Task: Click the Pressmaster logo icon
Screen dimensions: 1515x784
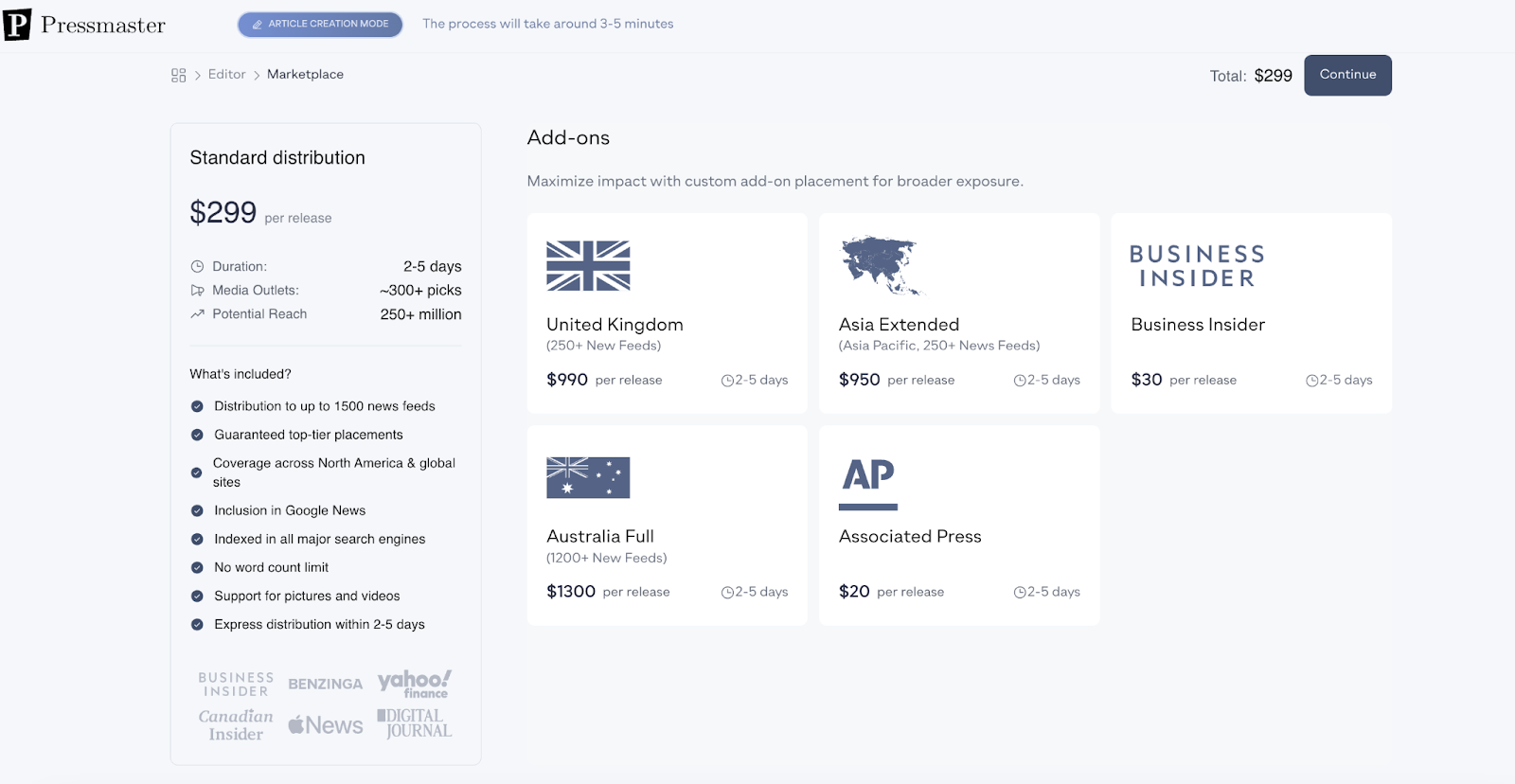Action: 17,25
